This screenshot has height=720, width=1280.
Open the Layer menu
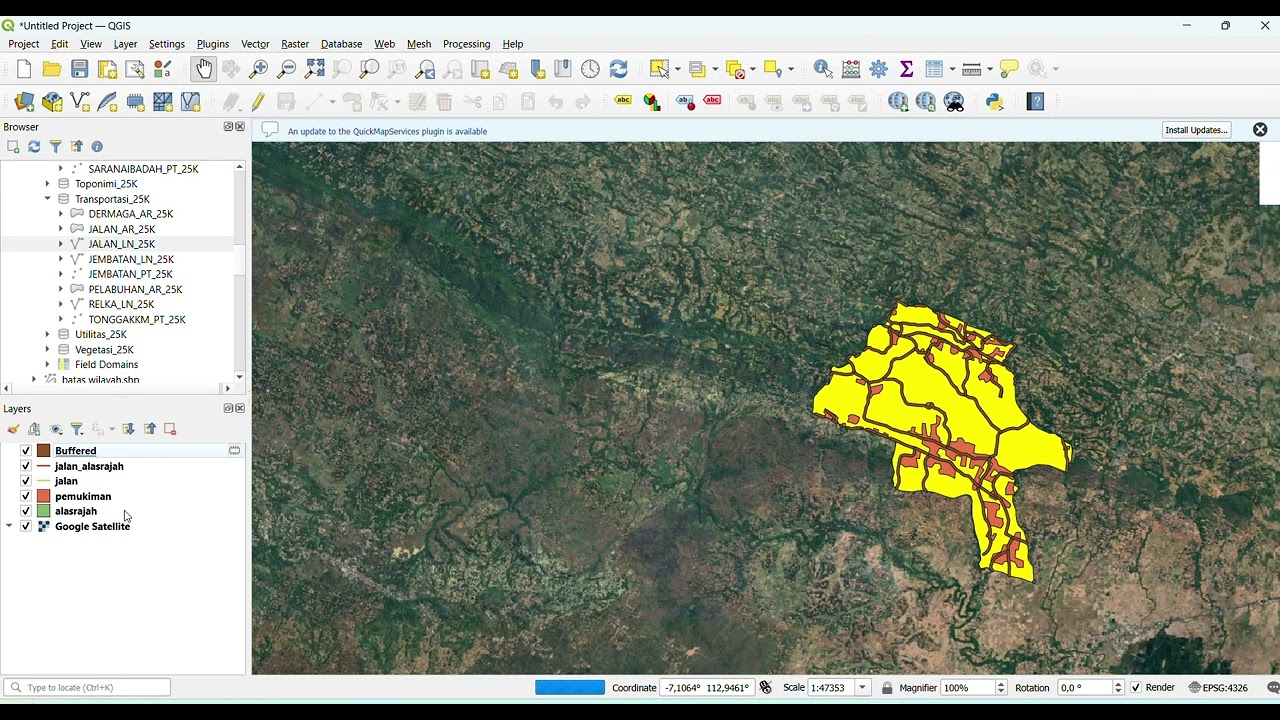[x=125, y=44]
